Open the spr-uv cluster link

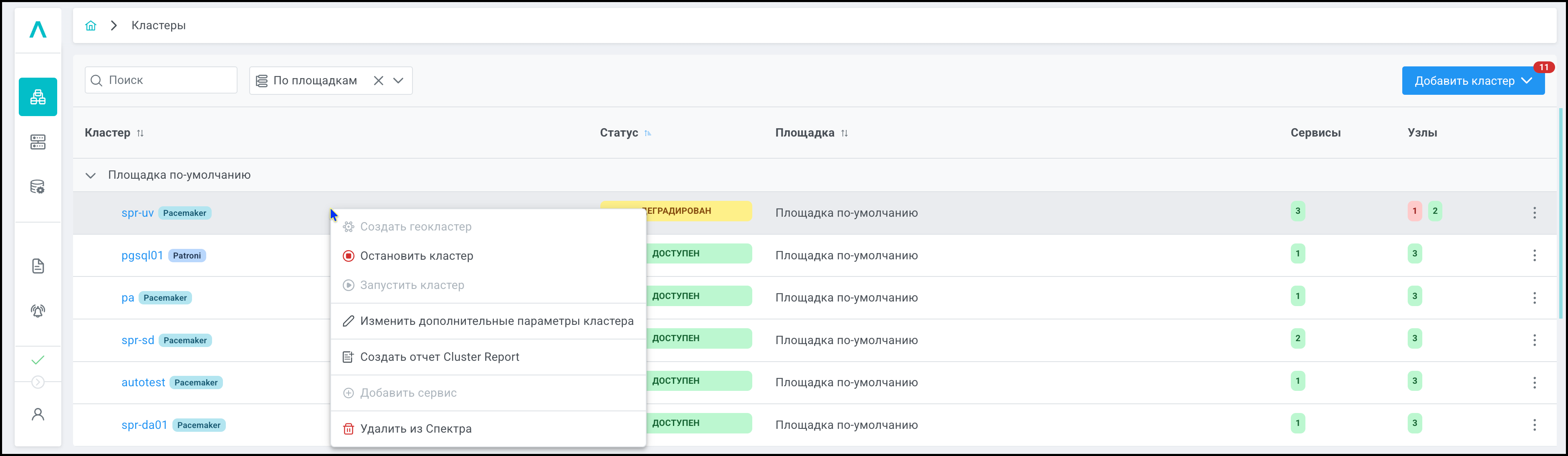point(137,213)
